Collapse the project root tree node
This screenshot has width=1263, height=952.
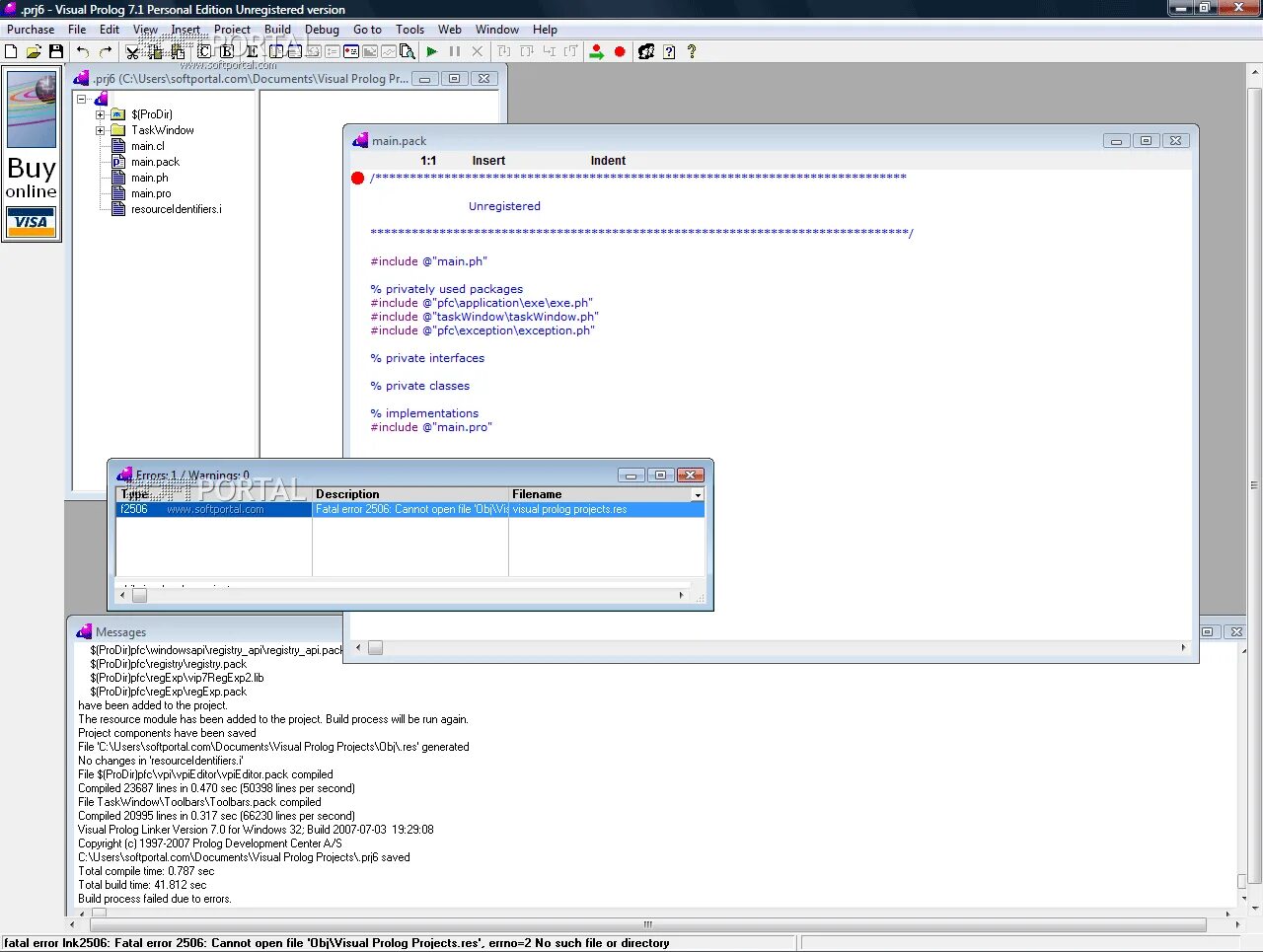(82, 99)
